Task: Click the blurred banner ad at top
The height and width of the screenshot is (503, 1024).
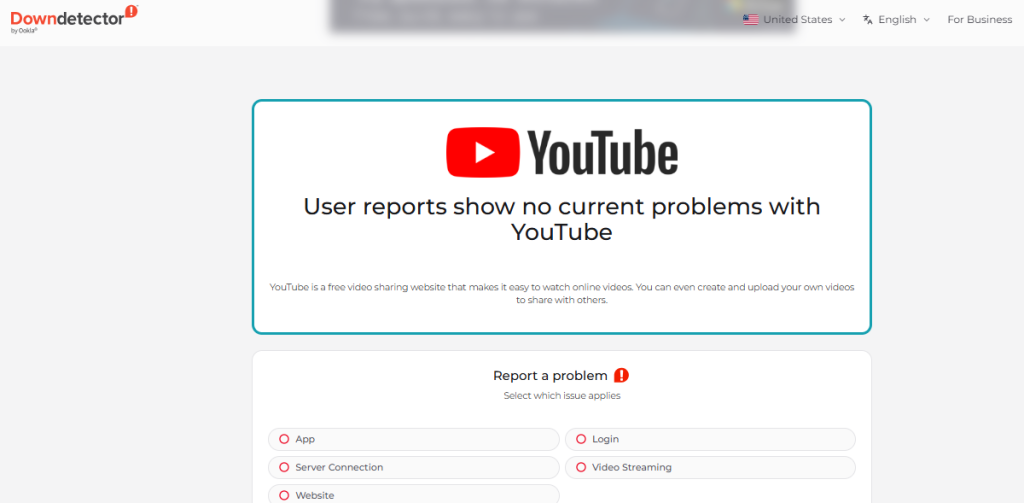Action: point(562,16)
